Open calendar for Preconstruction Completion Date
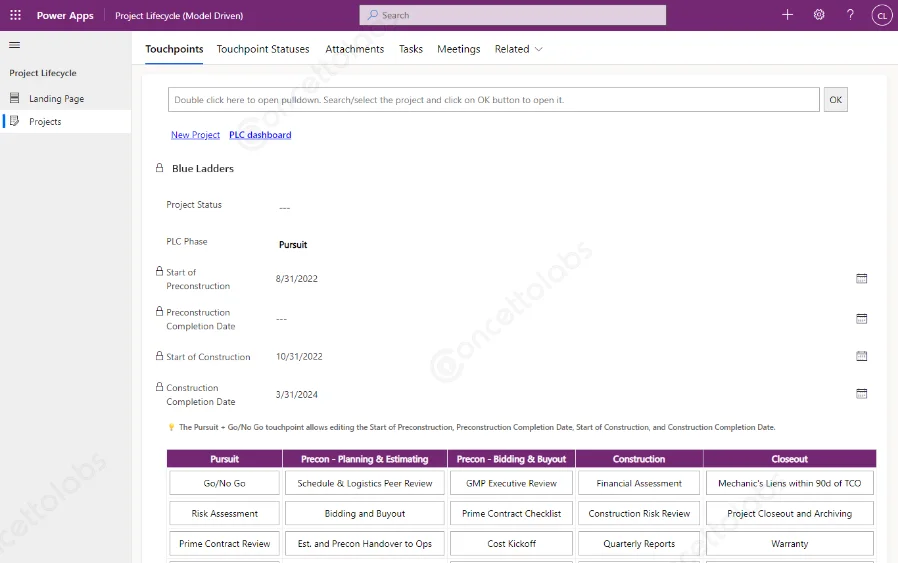The image size is (898, 563). (861, 319)
